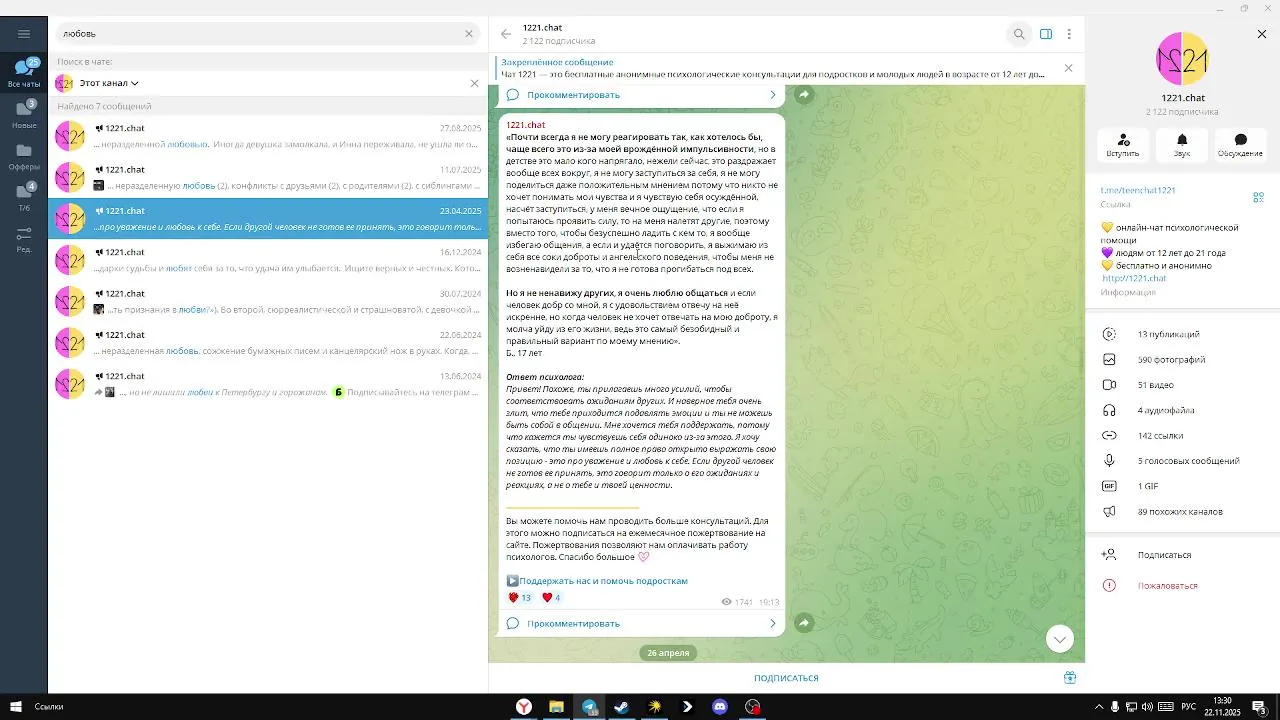Forward the lower post using share icon
Screen dimensions: 1280x720
(x=803, y=623)
